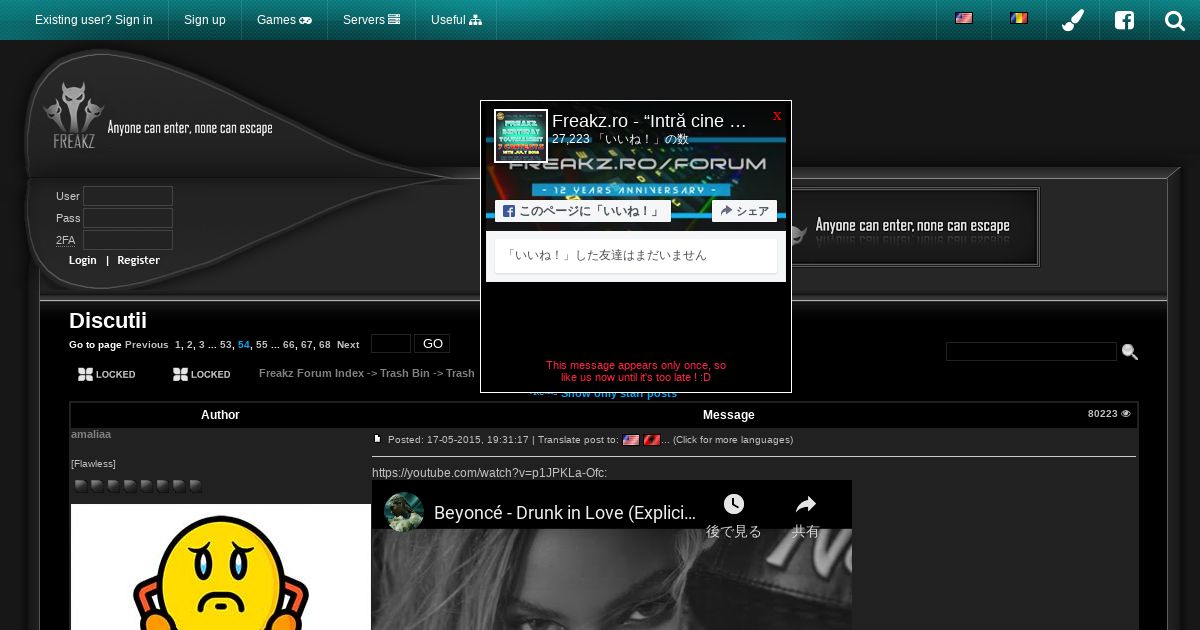This screenshot has width=1200, height=630.
Task: Click the Discutii topic title
Action: 108,321
